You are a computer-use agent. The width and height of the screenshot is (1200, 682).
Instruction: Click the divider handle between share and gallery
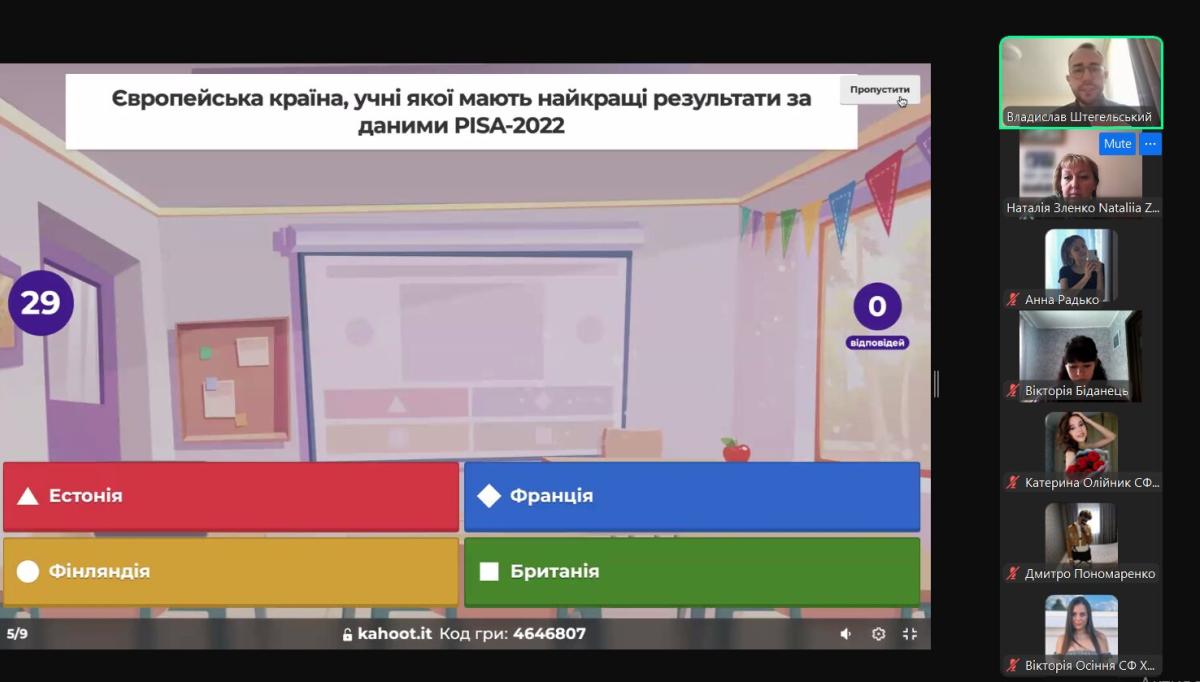[x=937, y=383]
